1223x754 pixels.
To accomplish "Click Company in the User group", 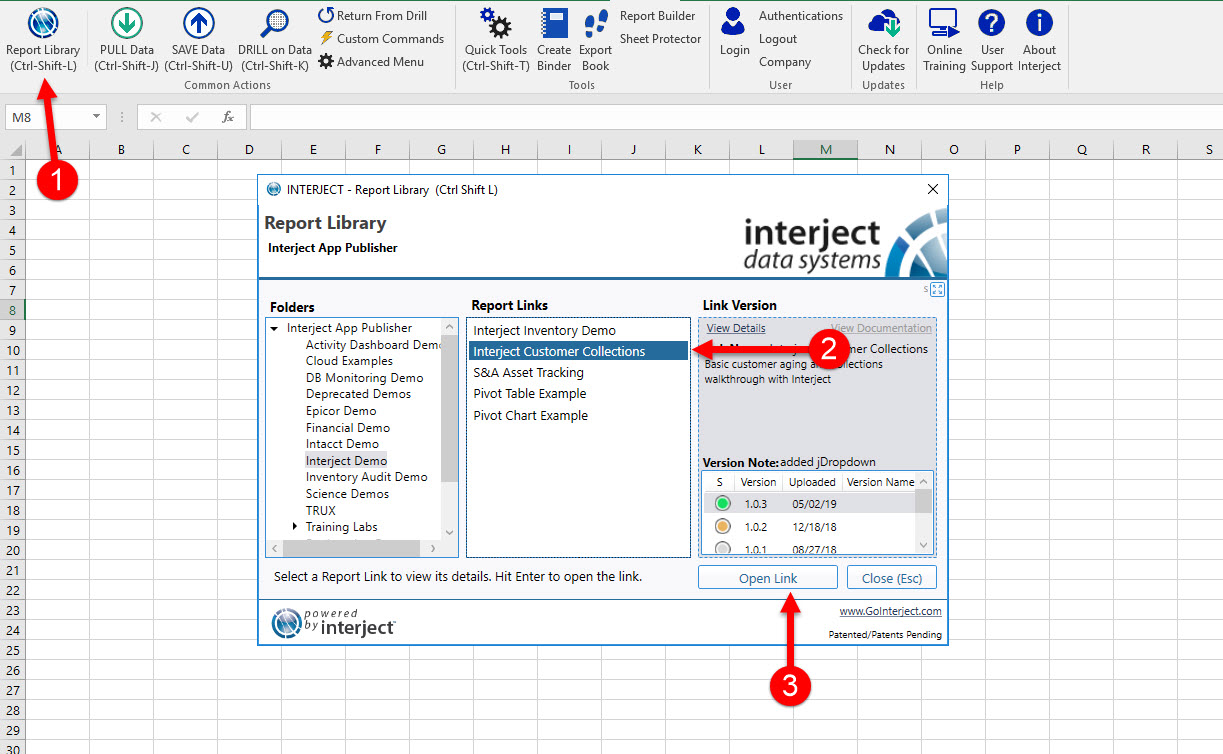I will pyautogui.click(x=785, y=62).
